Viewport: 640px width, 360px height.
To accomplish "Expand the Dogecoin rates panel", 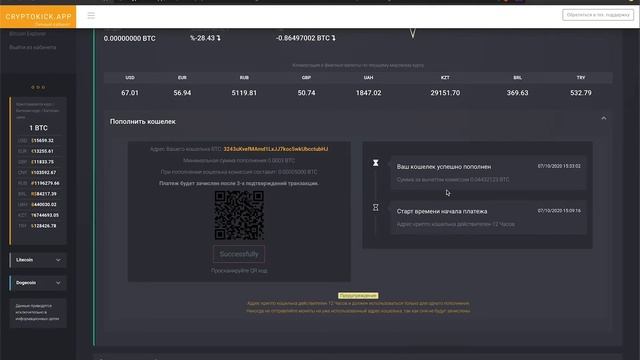I will coord(38,283).
